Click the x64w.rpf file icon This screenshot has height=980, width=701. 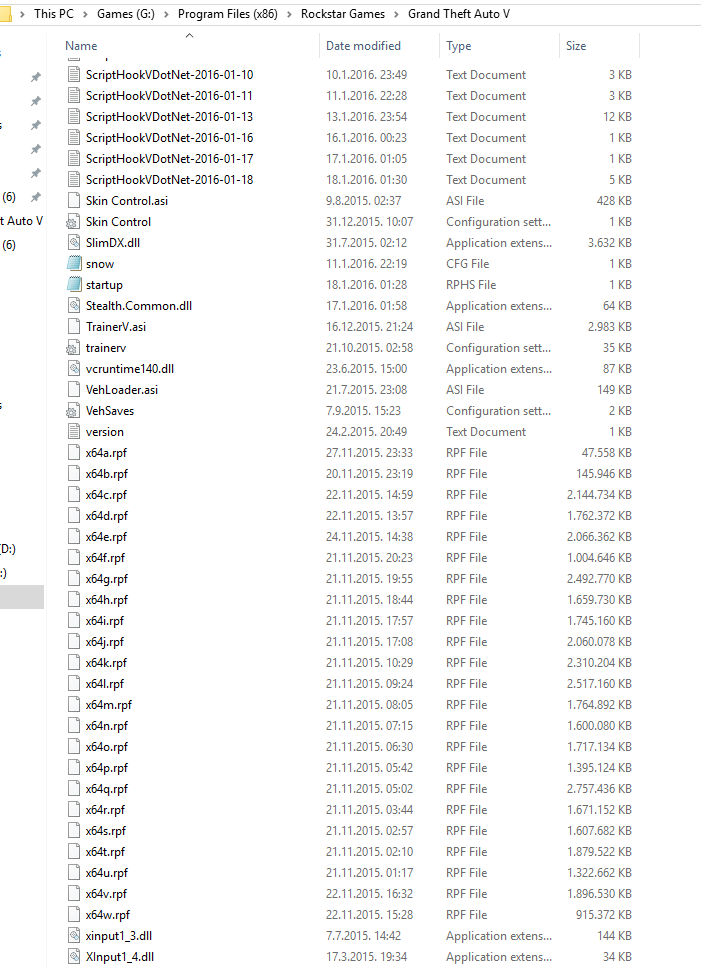[74, 915]
